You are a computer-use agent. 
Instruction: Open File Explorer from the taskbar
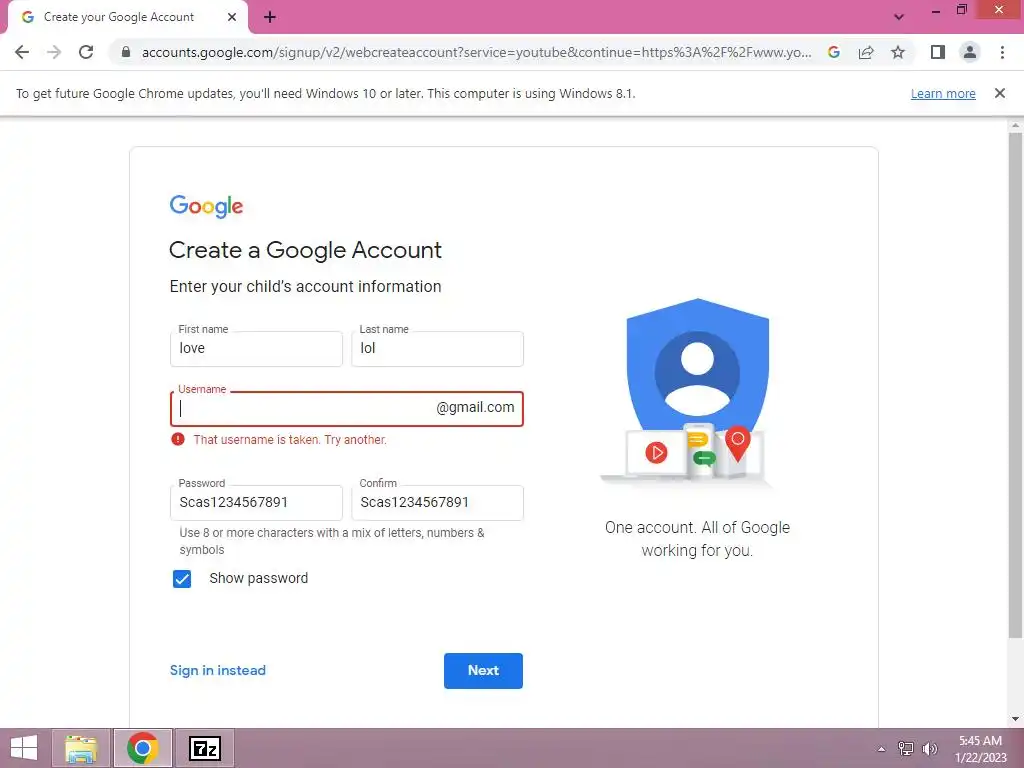point(81,748)
